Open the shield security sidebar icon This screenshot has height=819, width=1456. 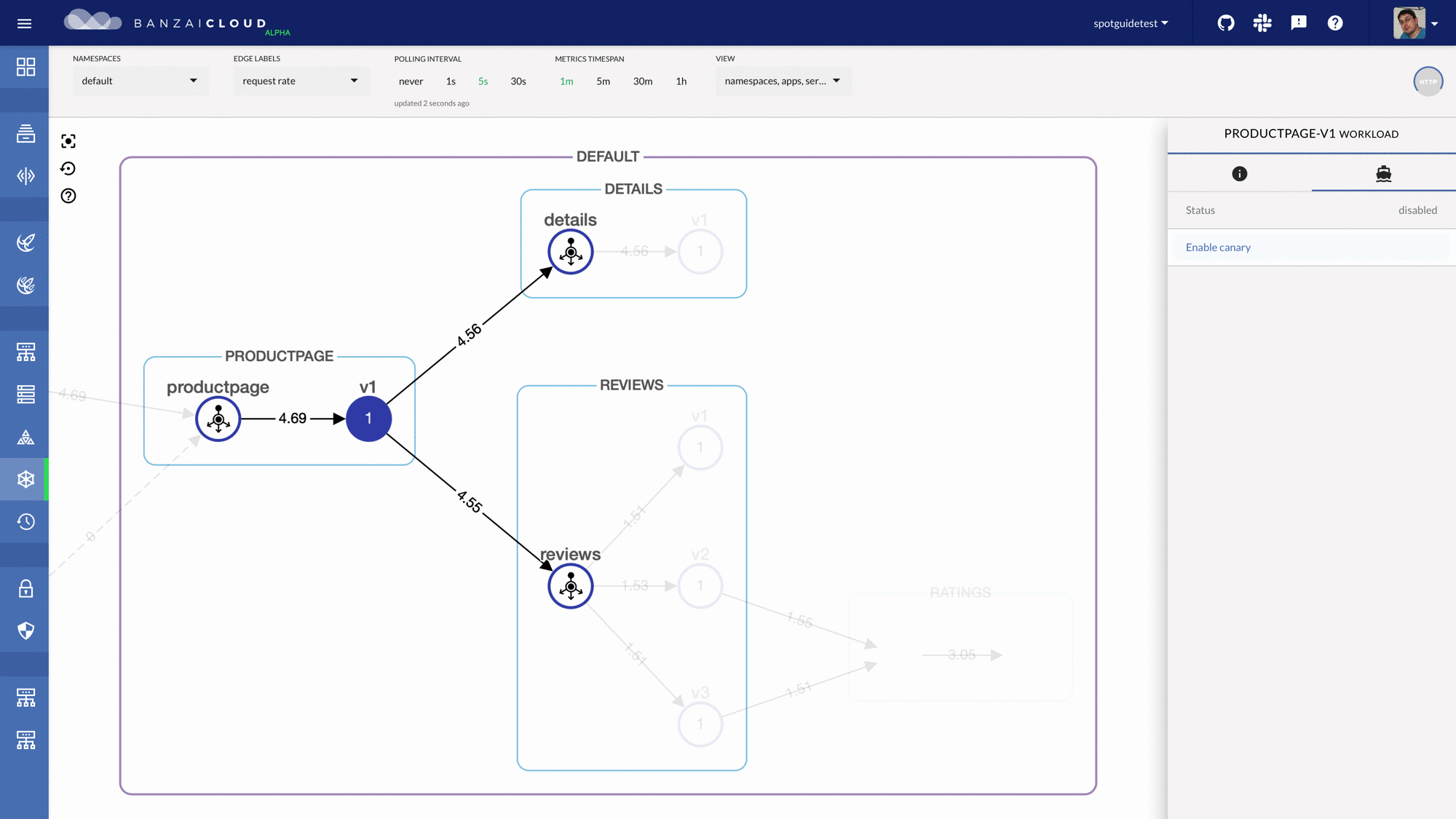pos(25,630)
